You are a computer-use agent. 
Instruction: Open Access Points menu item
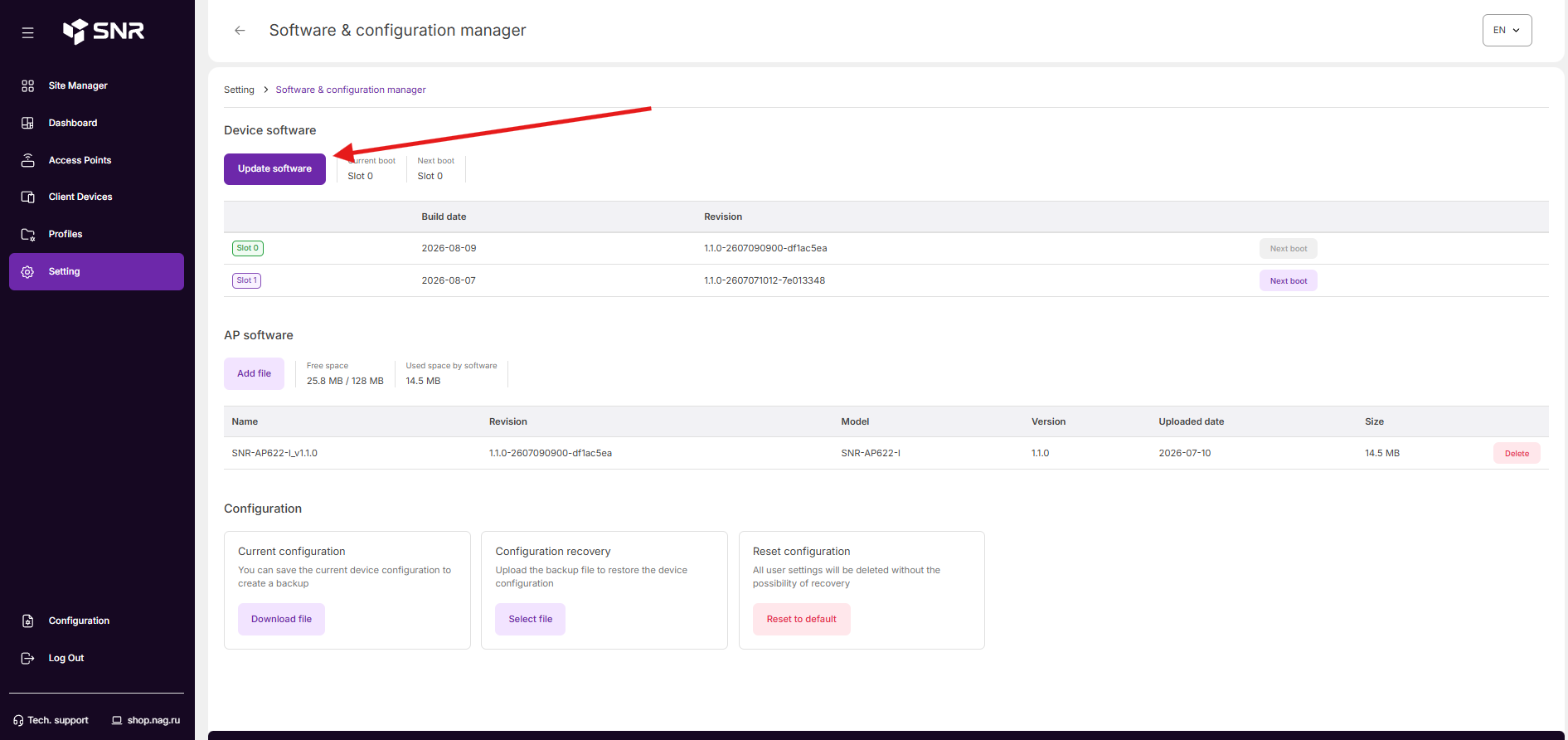[96, 160]
